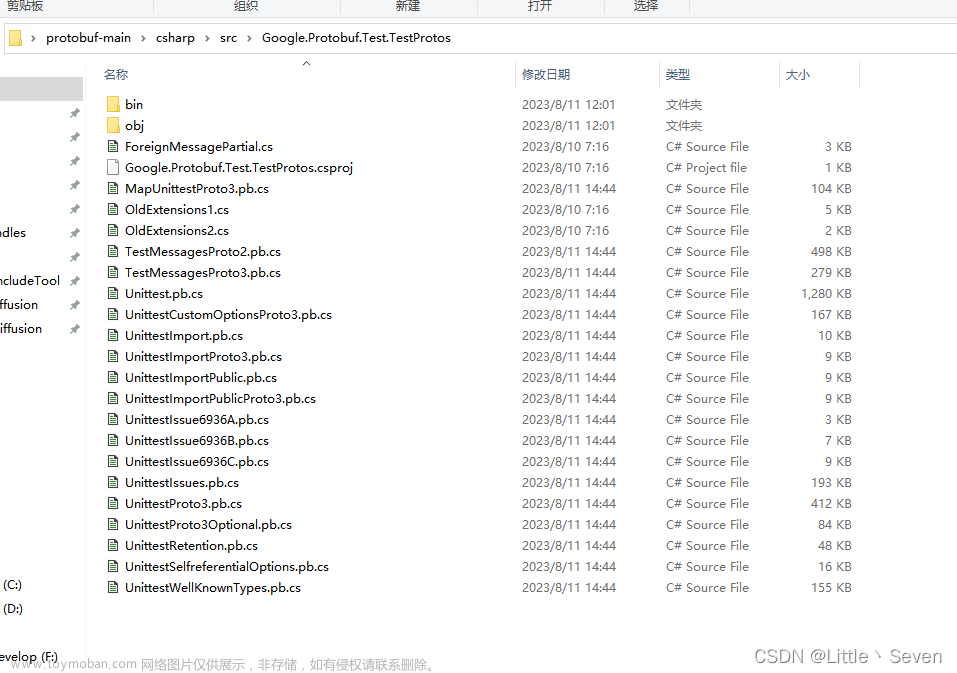957x673 pixels.
Task: Click the UnittestRetention.pb.cs file icon
Action: (x=113, y=545)
